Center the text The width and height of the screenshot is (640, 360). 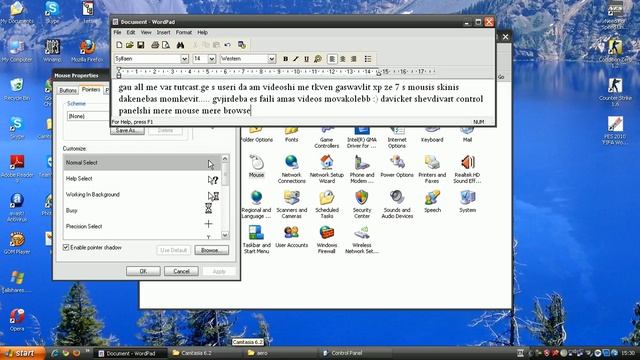343,59
